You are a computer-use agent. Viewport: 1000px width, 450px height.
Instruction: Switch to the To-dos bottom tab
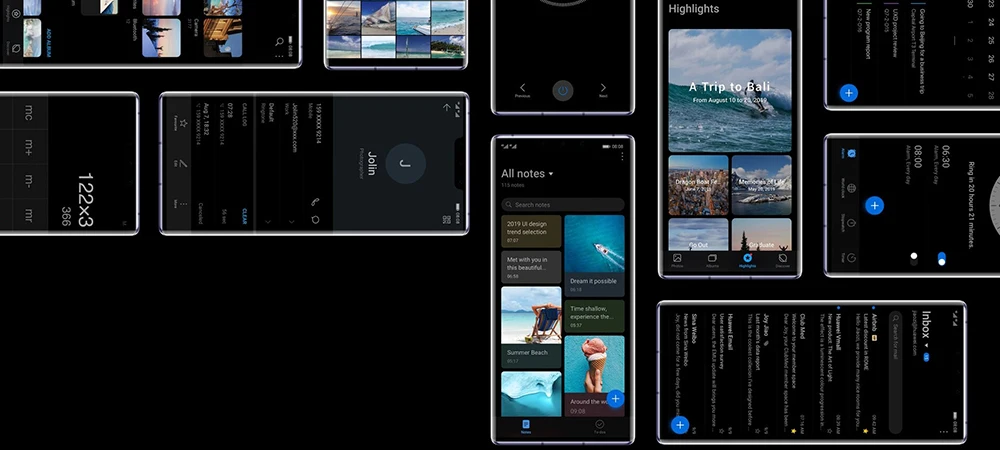coord(599,426)
